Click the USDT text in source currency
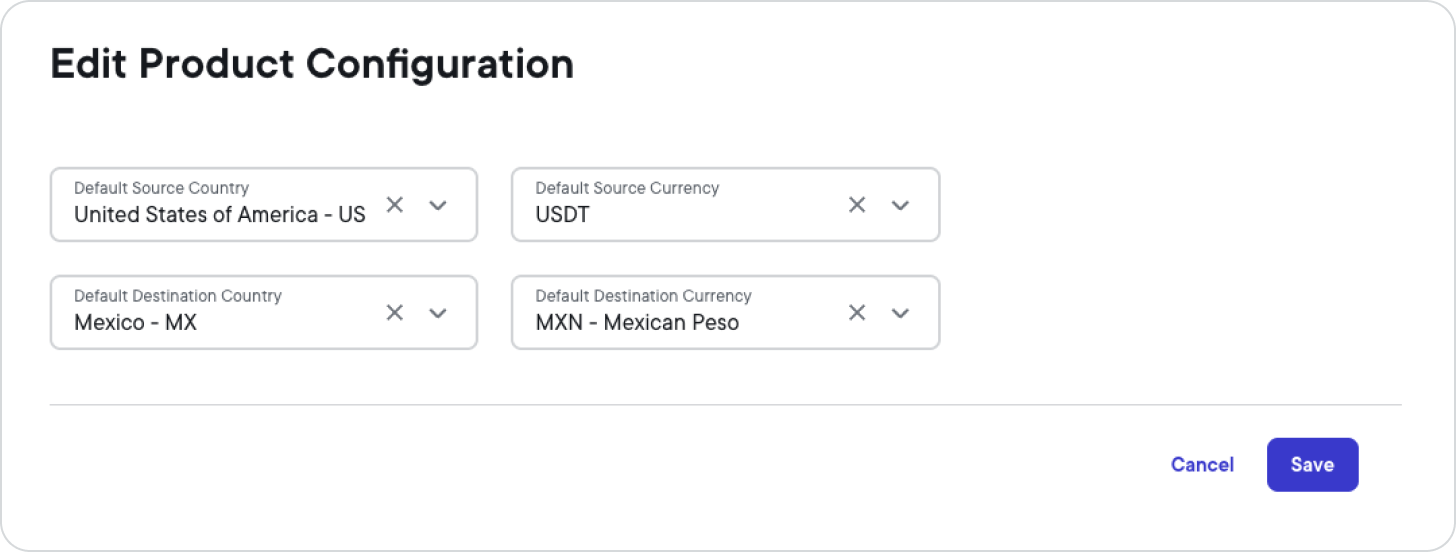This screenshot has height=552, width=1456. (x=563, y=214)
